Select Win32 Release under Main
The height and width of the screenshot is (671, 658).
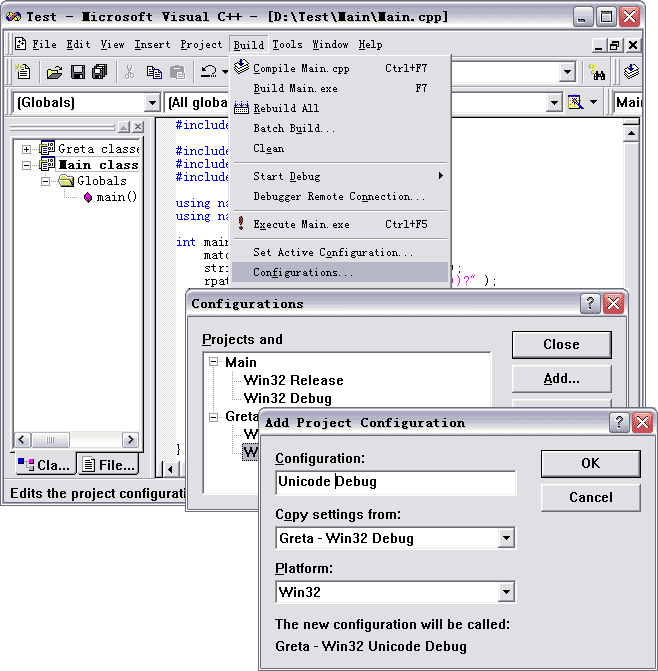coord(293,380)
